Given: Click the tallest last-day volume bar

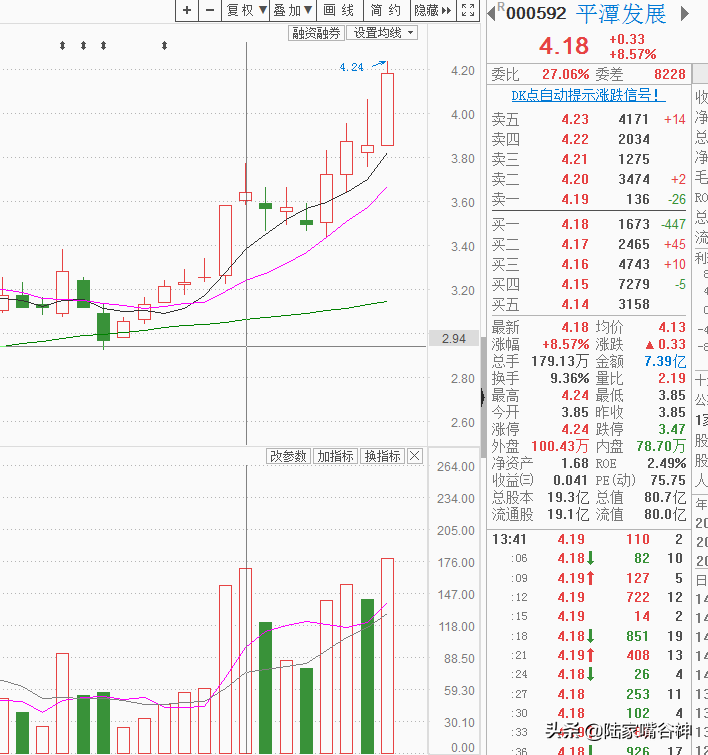Looking at the screenshot, I should [x=387, y=656].
